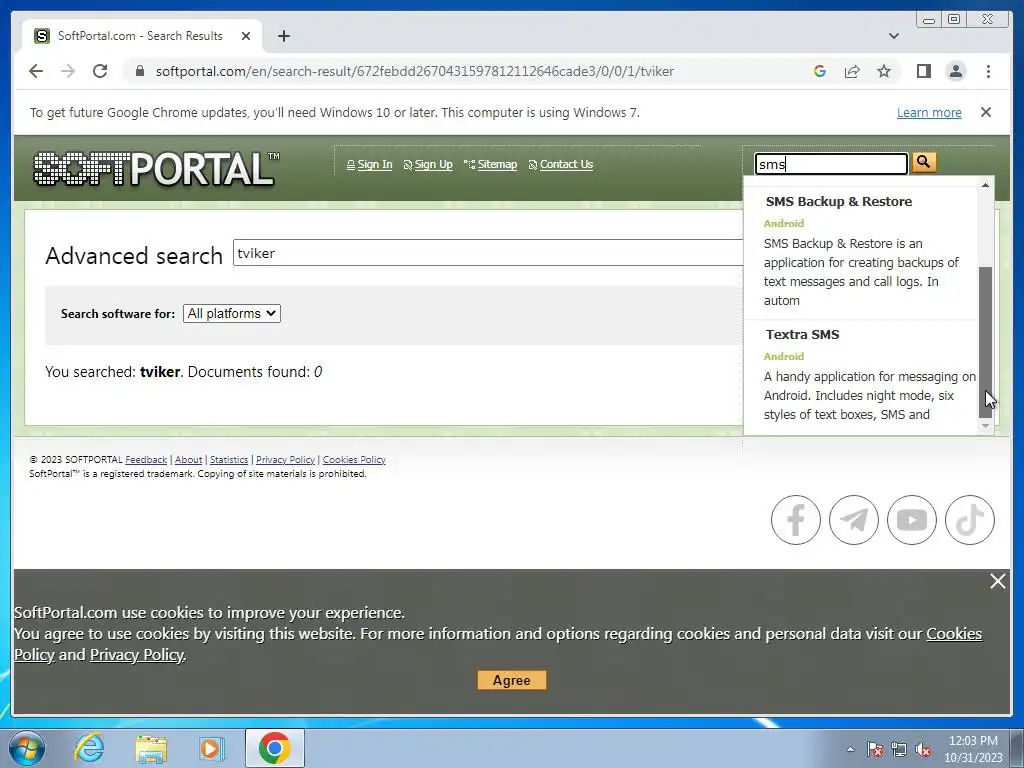The image size is (1024, 768).
Task: Open the About footer link
Action: (x=188, y=460)
